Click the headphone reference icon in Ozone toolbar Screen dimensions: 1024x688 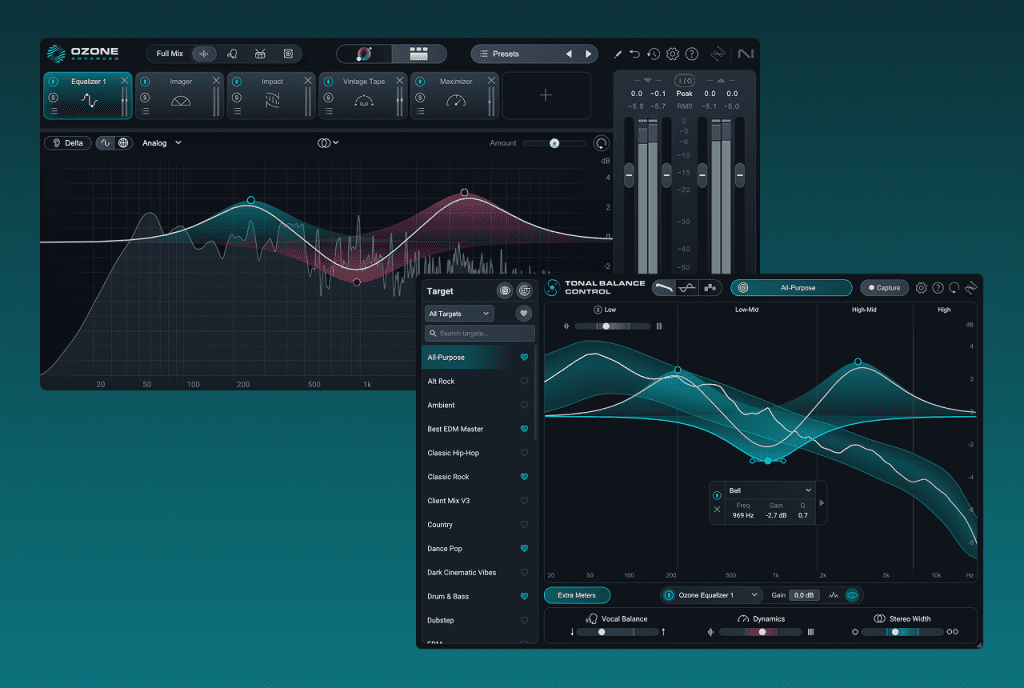click(231, 53)
